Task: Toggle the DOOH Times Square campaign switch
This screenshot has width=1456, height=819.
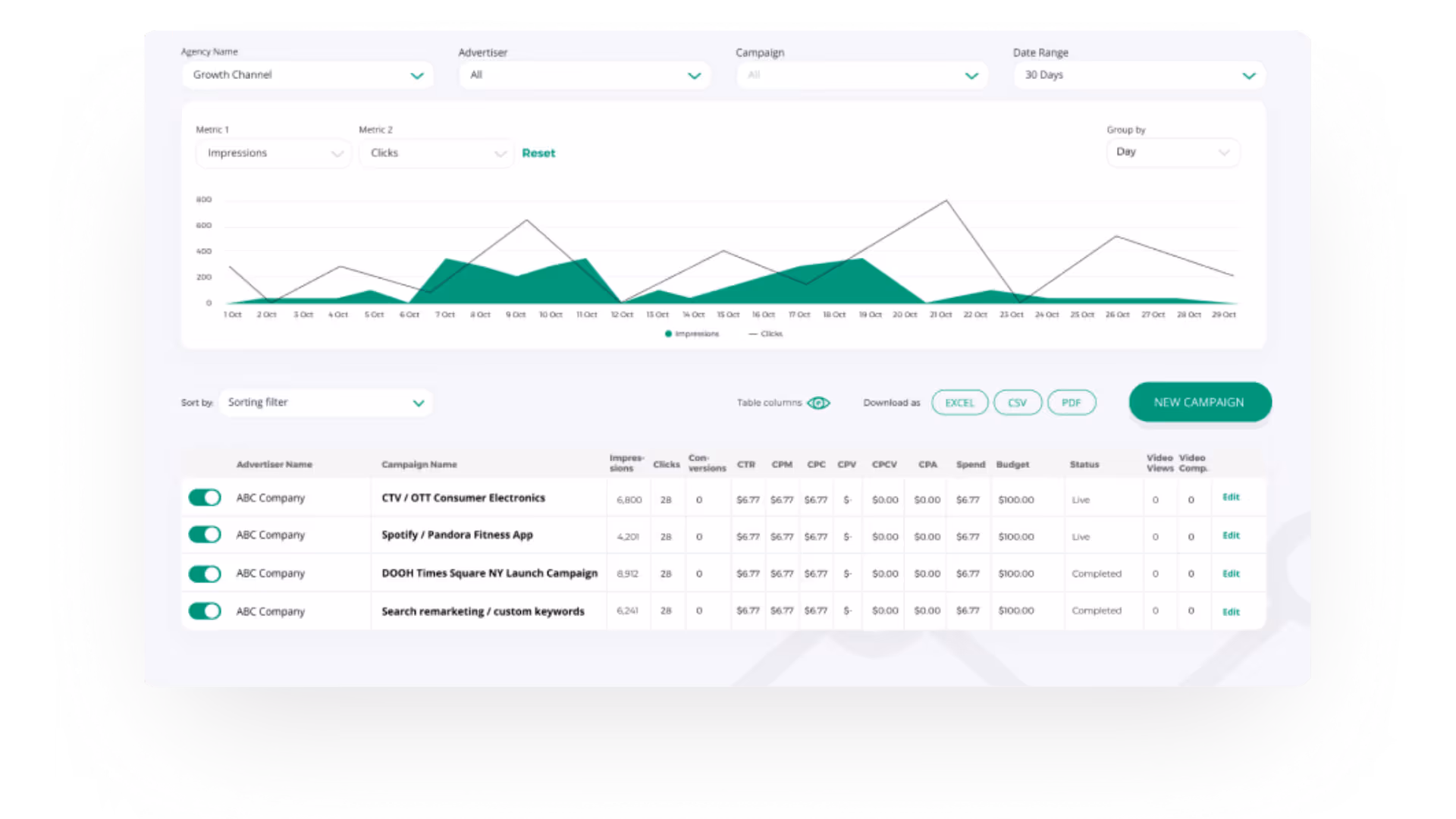Action: [205, 573]
